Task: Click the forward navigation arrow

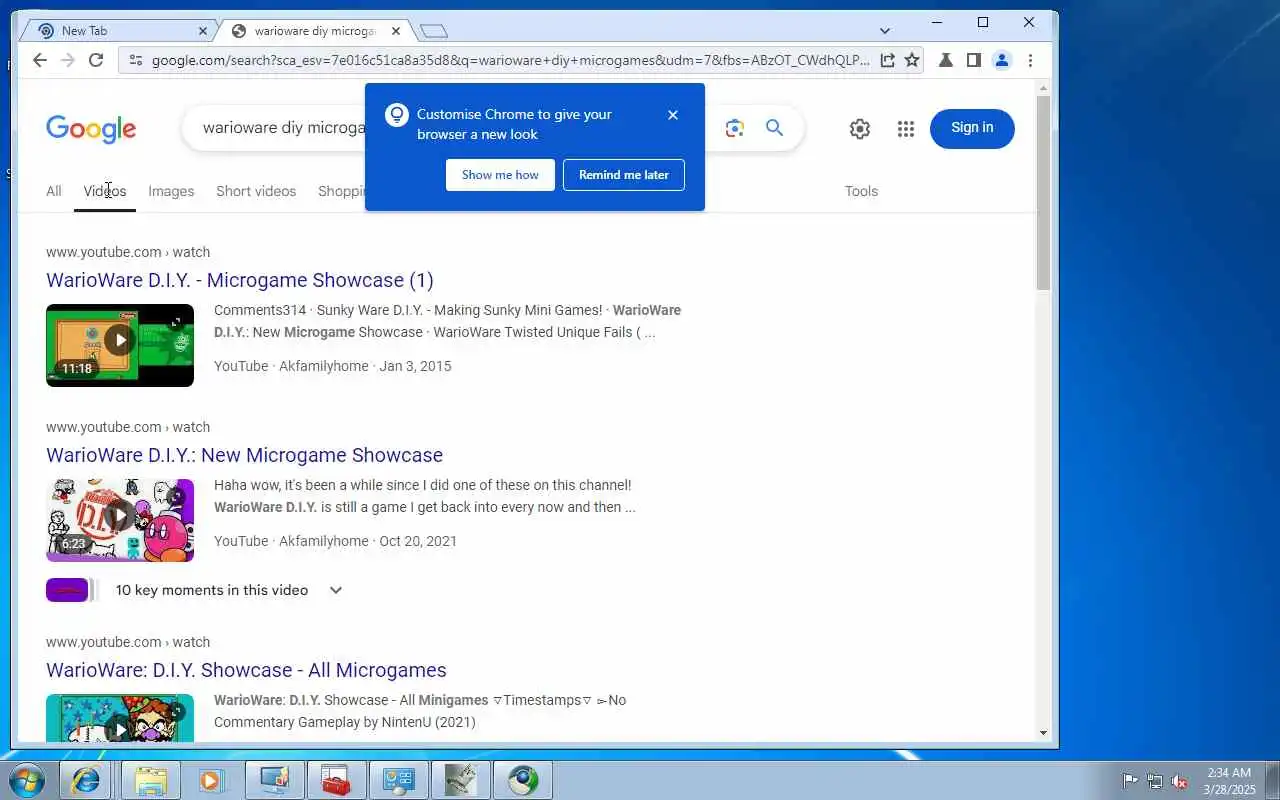Action: point(67,60)
